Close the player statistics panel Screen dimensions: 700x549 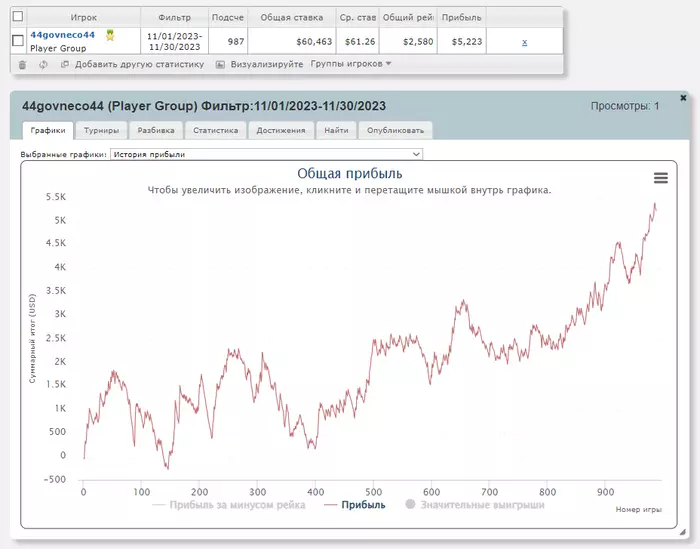pyautogui.click(x=683, y=98)
